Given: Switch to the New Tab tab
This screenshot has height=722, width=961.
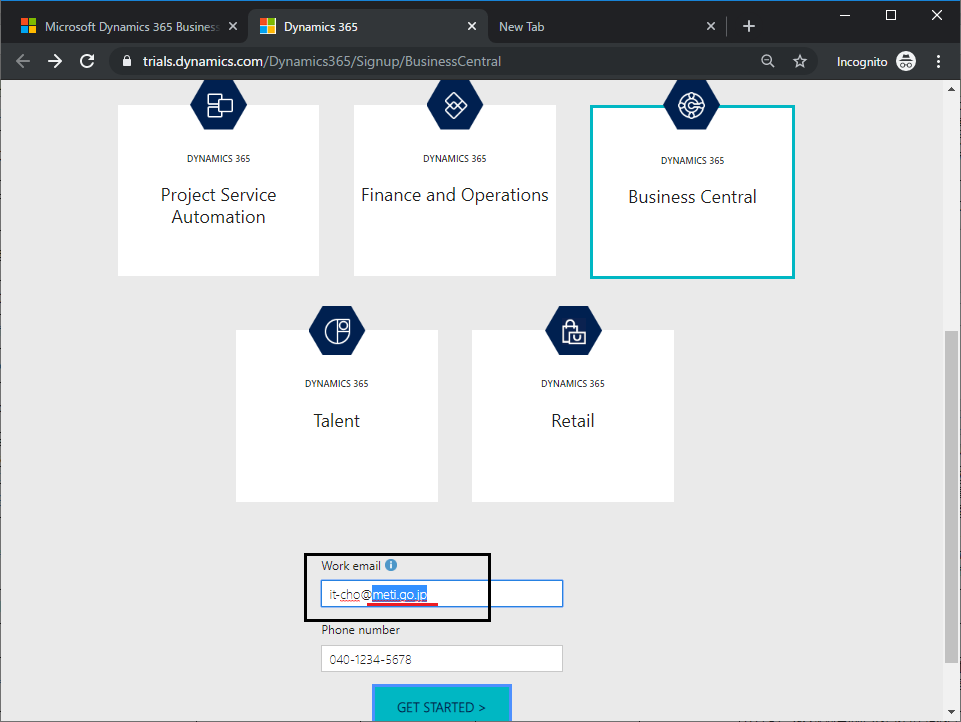Looking at the screenshot, I should point(606,26).
